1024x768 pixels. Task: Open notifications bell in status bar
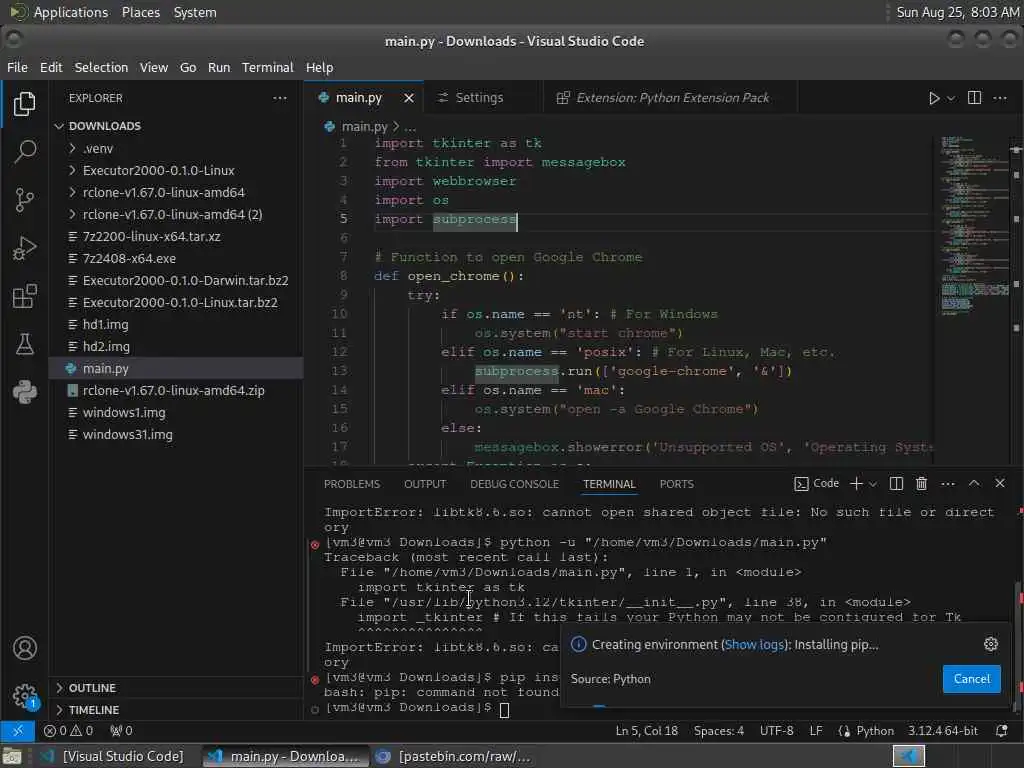(x=1001, y=731)
